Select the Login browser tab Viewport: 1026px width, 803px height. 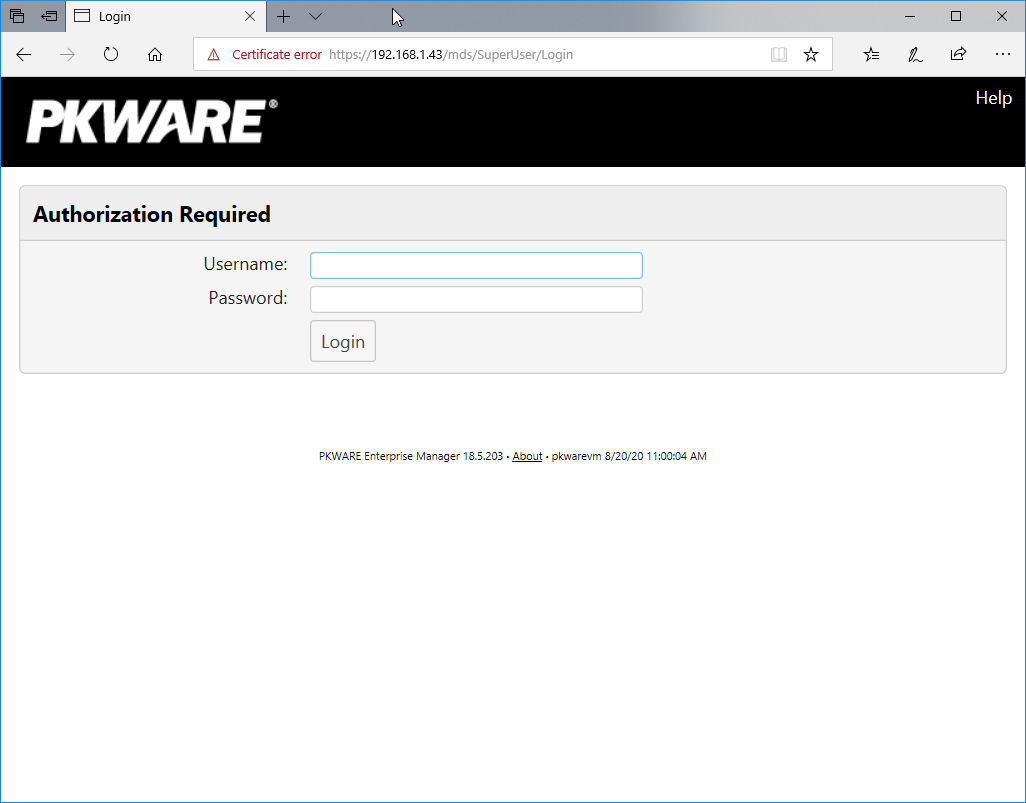tap(150, 17)
